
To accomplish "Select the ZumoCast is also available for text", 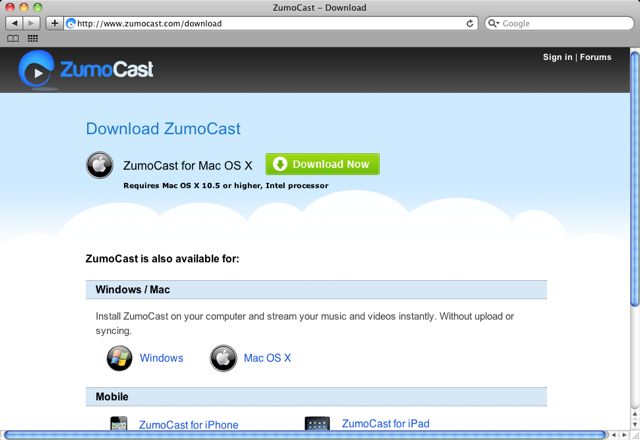I will click(x=162, y=259).
